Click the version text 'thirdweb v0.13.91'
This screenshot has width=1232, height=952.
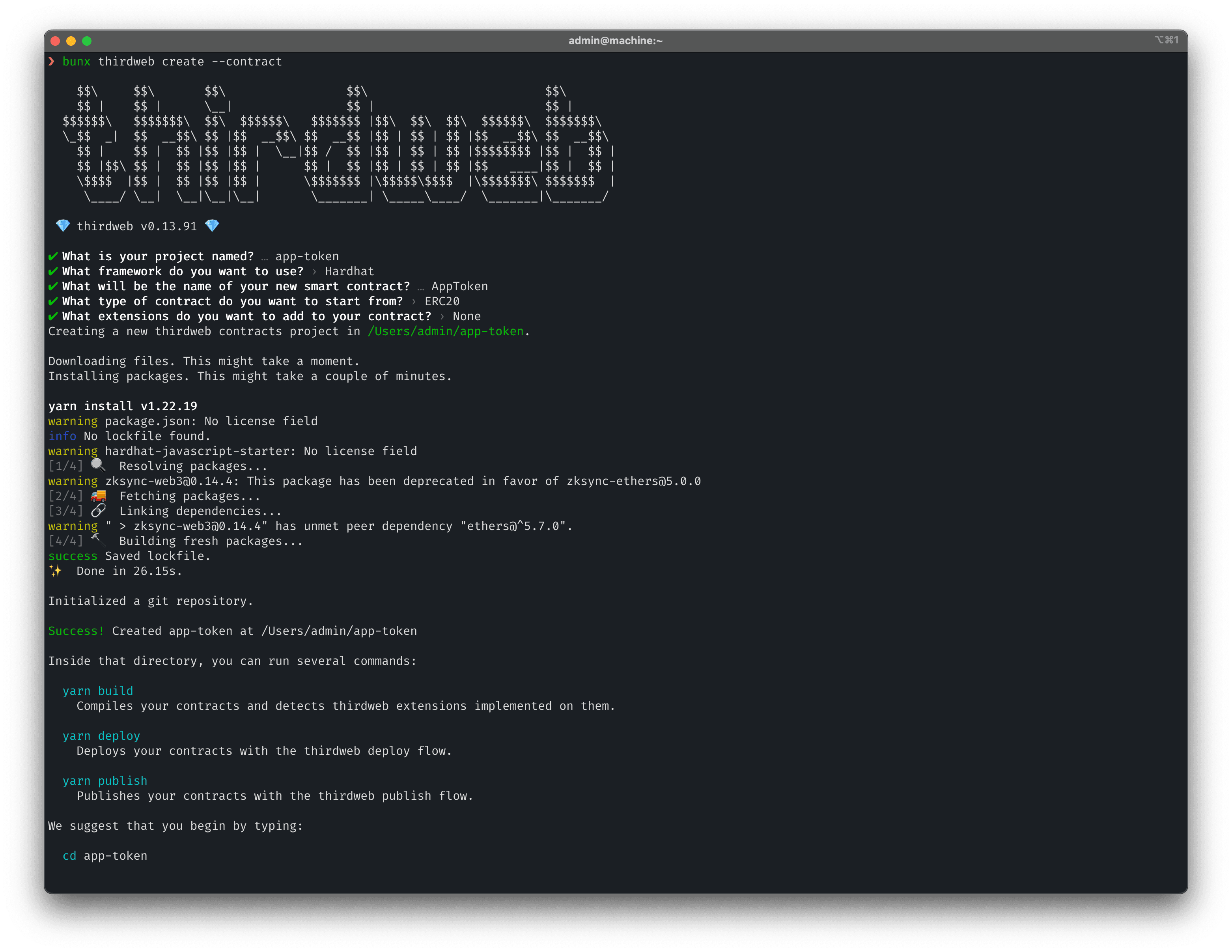pos(137,226)
